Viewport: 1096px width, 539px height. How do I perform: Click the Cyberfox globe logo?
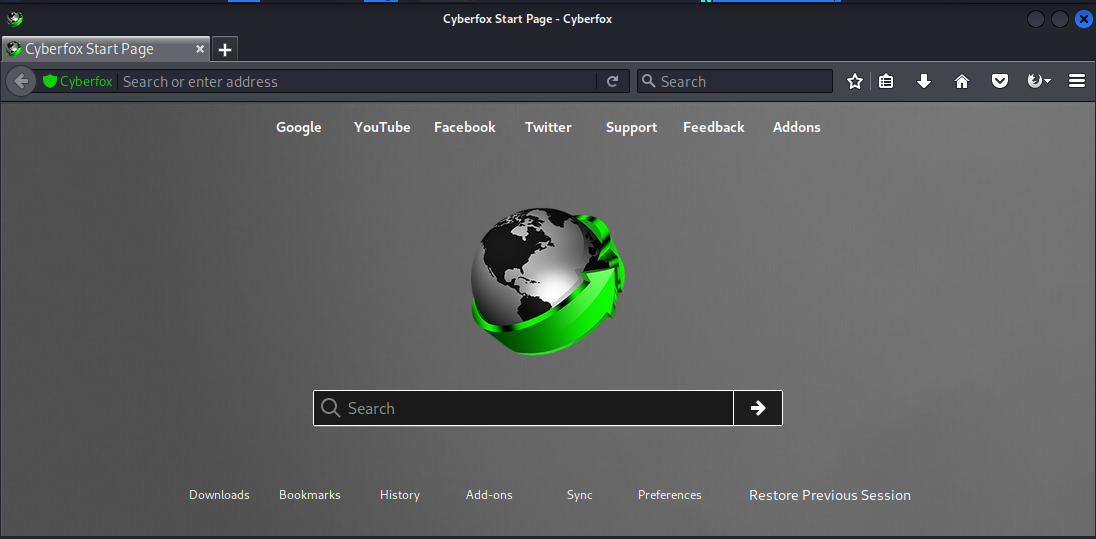coord(548,280)
